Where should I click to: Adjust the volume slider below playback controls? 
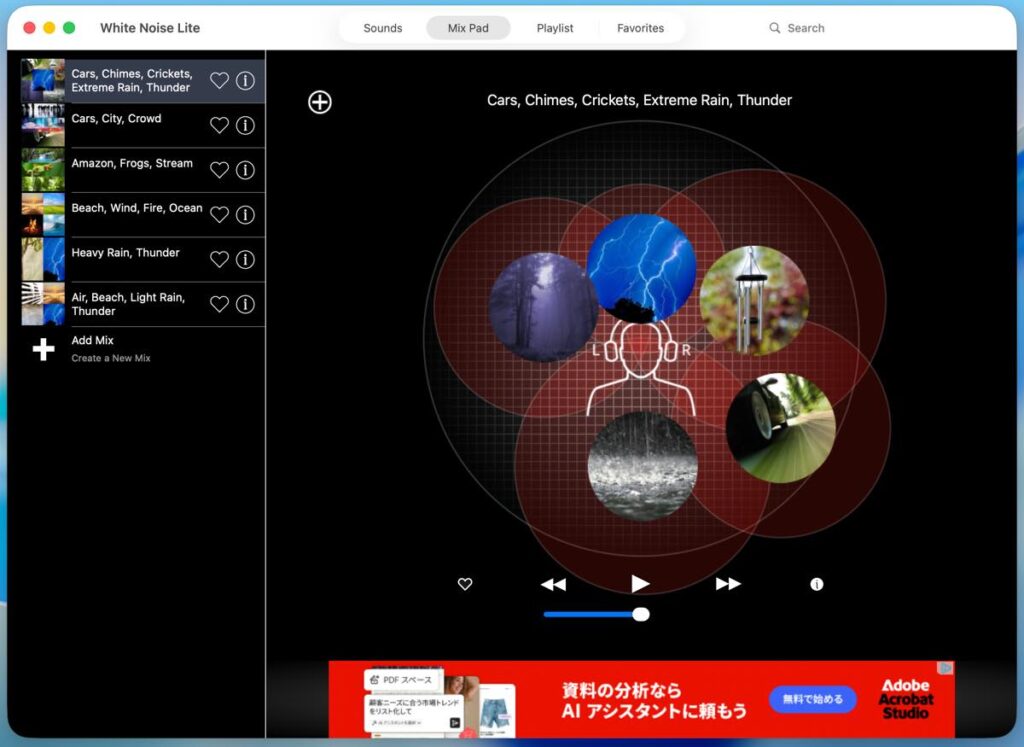641,614
